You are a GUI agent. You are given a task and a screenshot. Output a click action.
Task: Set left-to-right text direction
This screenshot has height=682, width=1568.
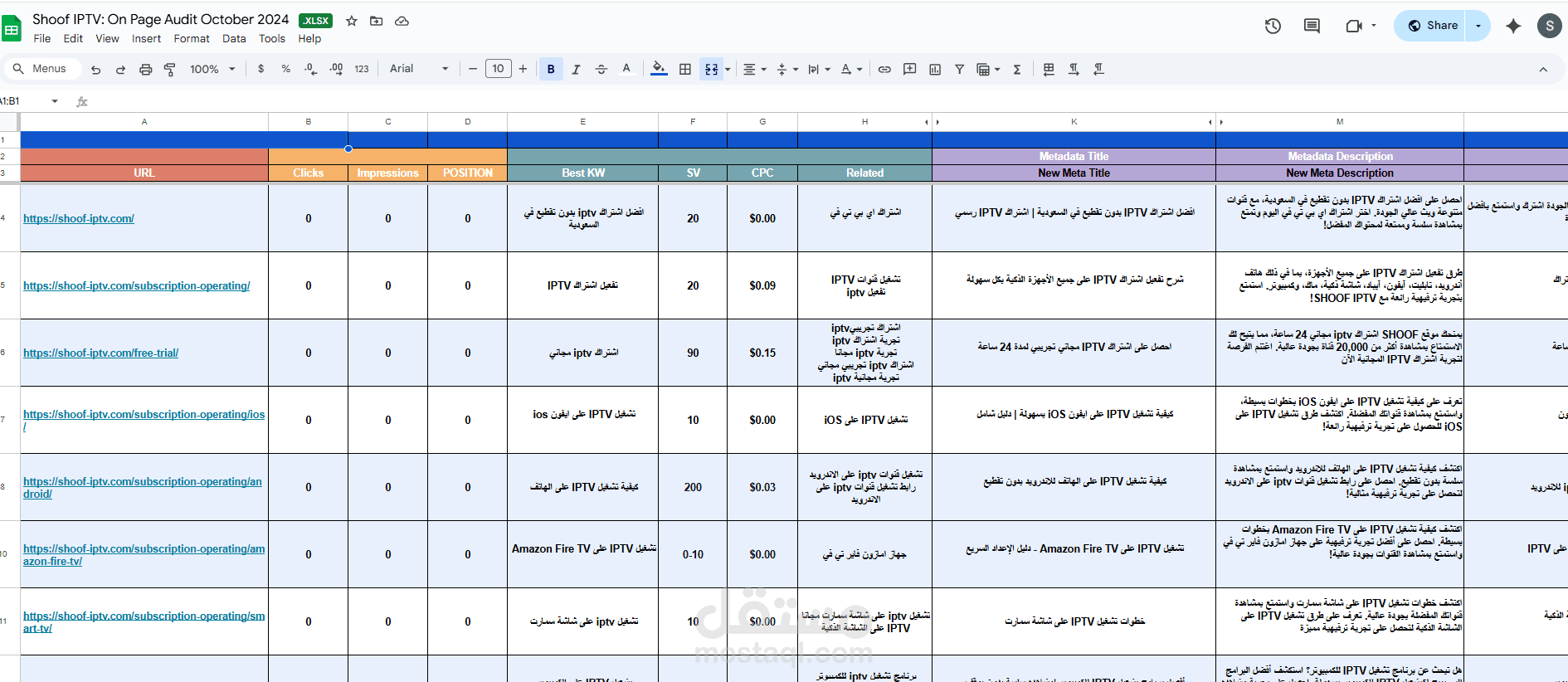[1074, 69]
